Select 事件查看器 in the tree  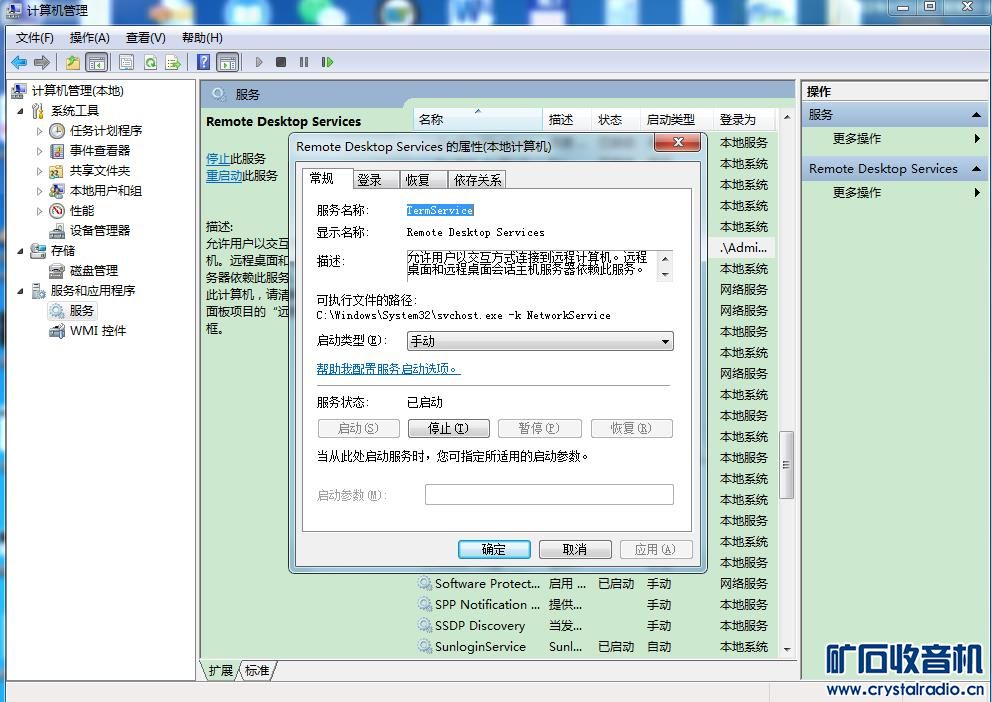coord(100,151)
